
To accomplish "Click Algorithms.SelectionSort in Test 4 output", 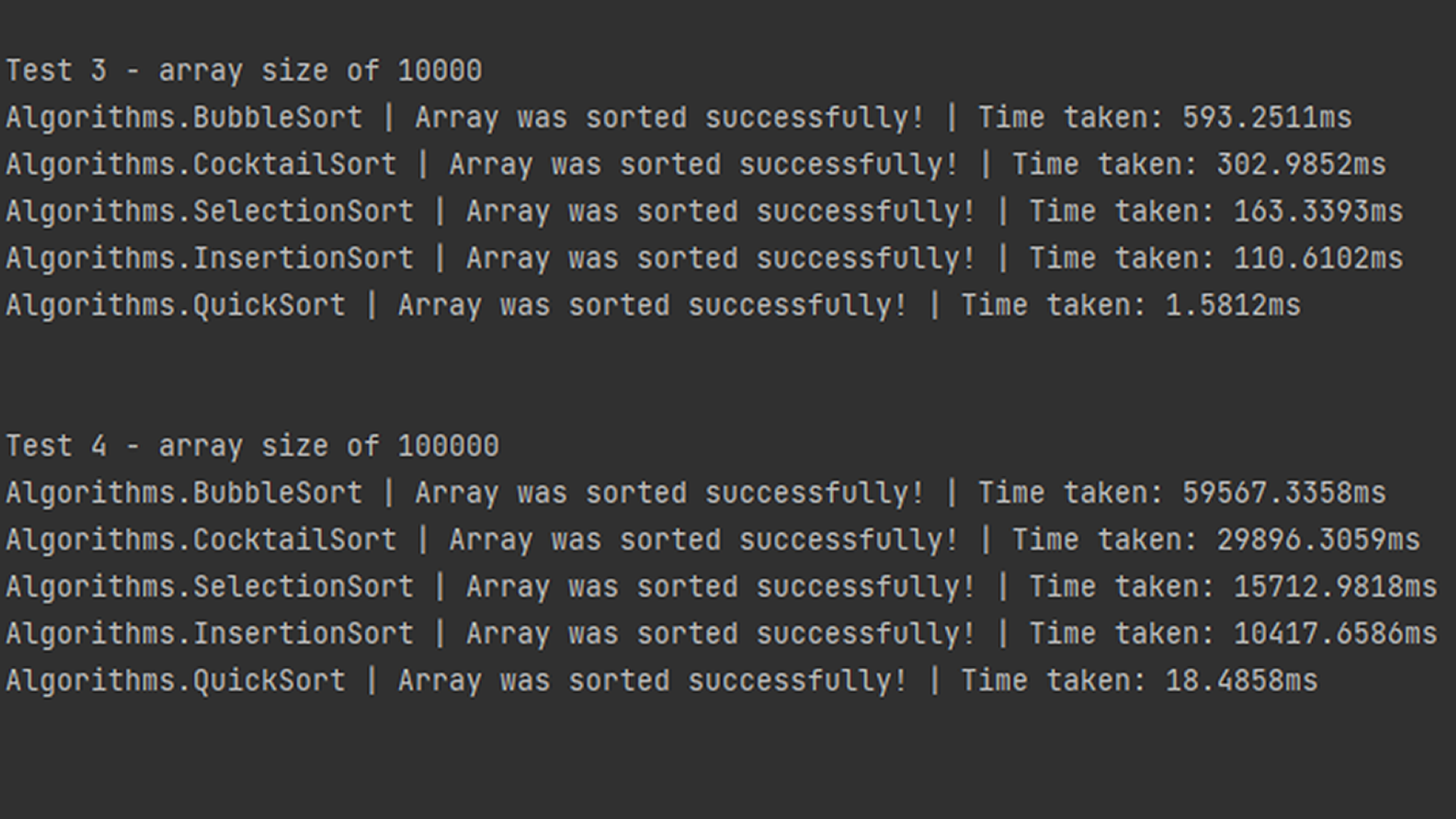I will [x=209, y=587].
